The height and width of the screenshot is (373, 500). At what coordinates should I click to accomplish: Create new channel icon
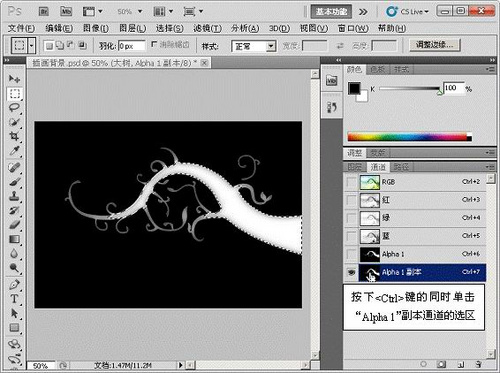(461, 364)
